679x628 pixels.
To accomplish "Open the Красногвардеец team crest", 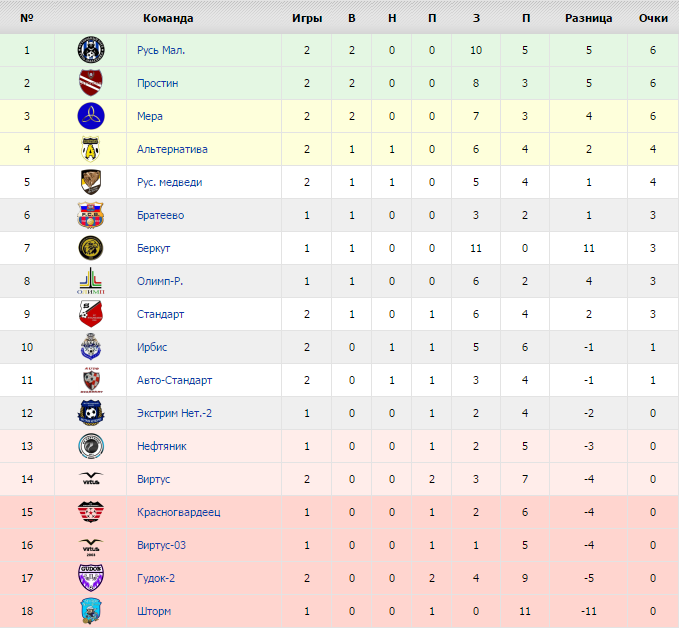I will (91, 512).
